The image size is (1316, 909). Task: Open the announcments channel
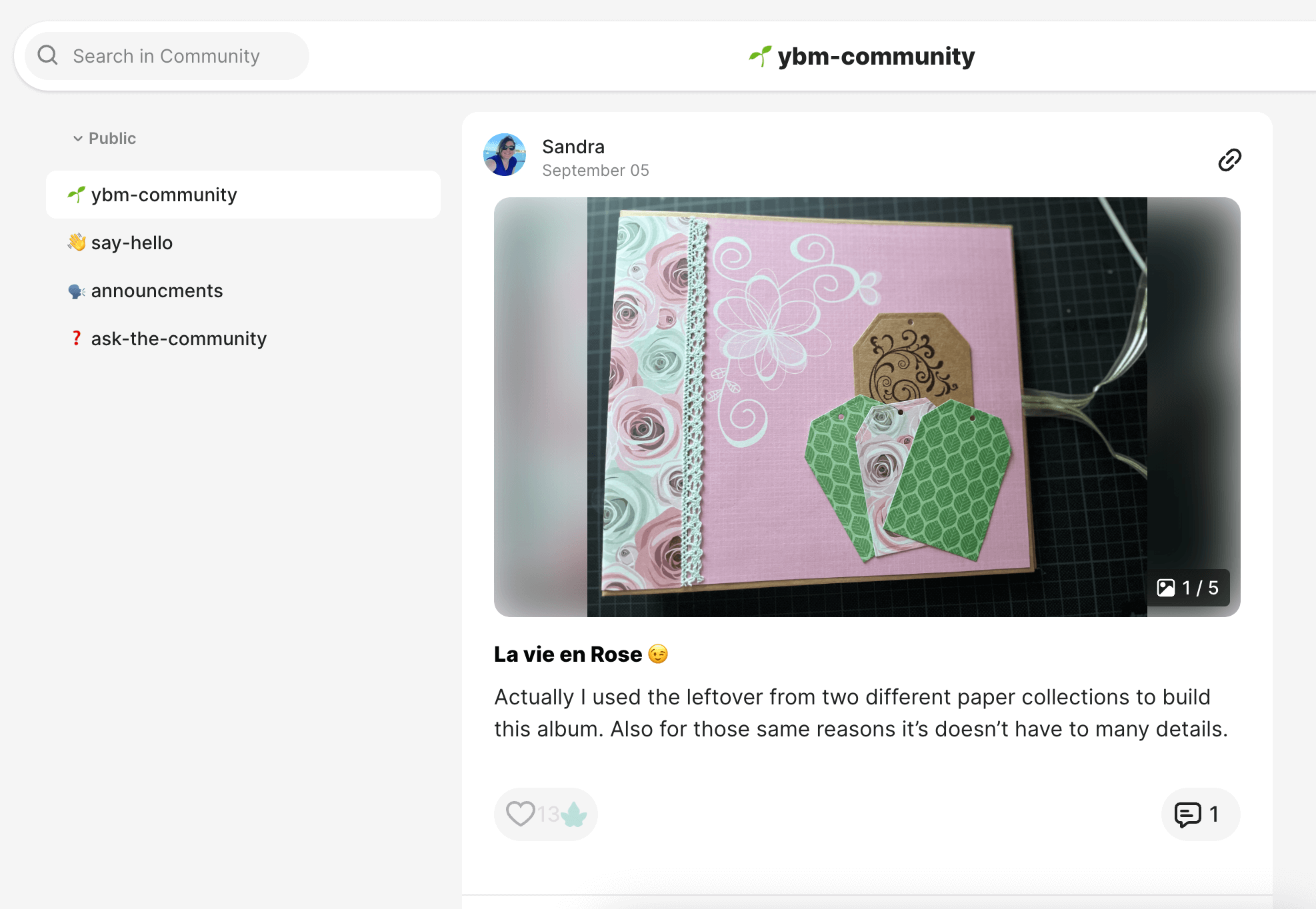click(157, 291)
